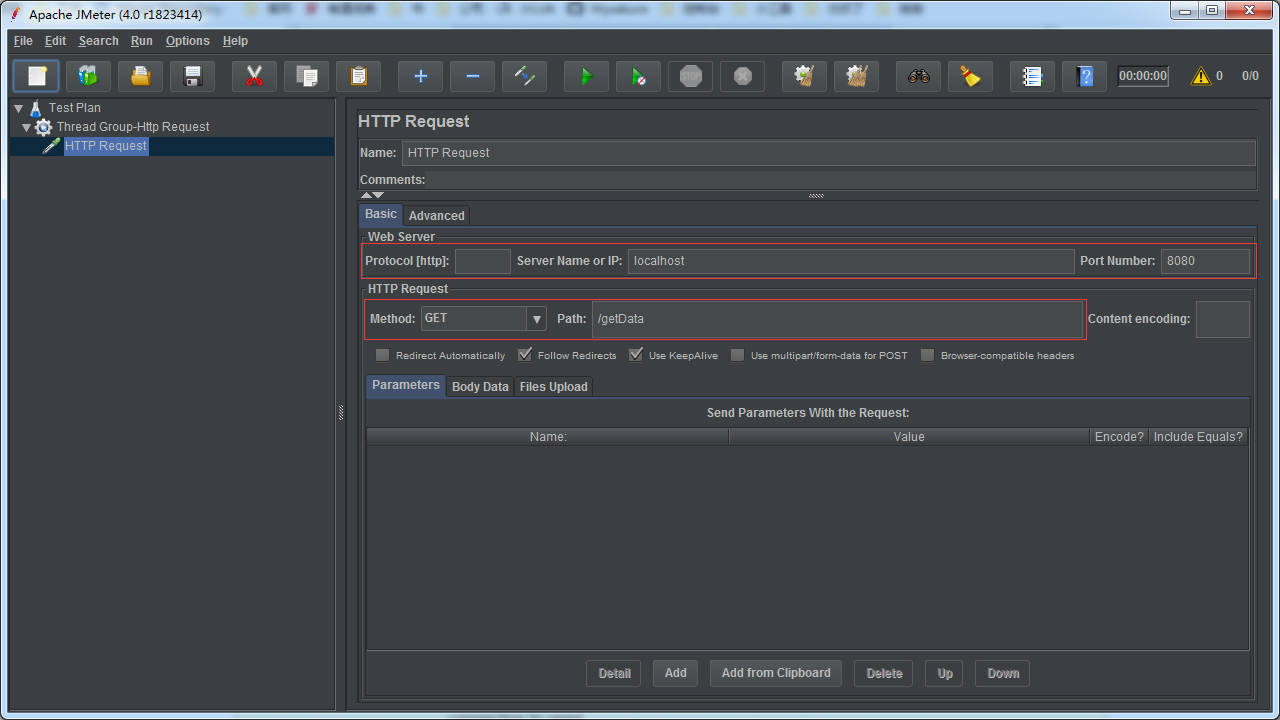Open the Help menu

click(235, 41)
